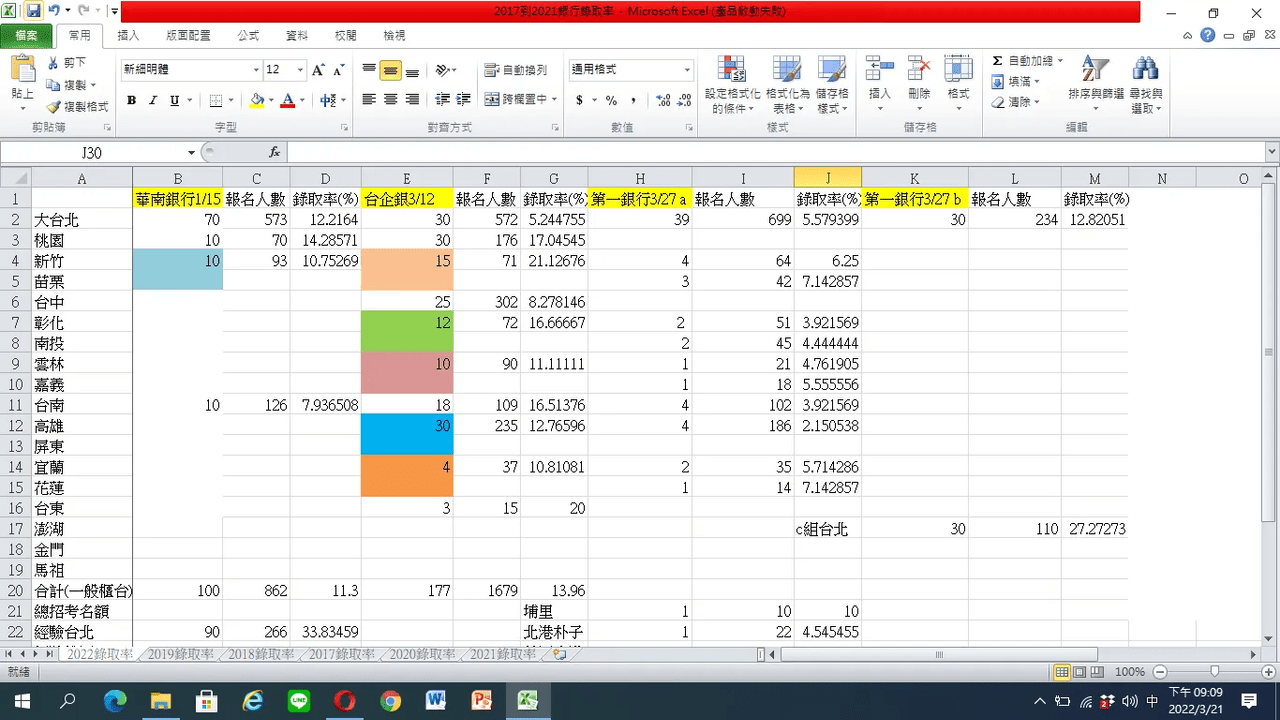Decrease decimal places
Viewport: 1280px width, 720px height.
(682, 100)
